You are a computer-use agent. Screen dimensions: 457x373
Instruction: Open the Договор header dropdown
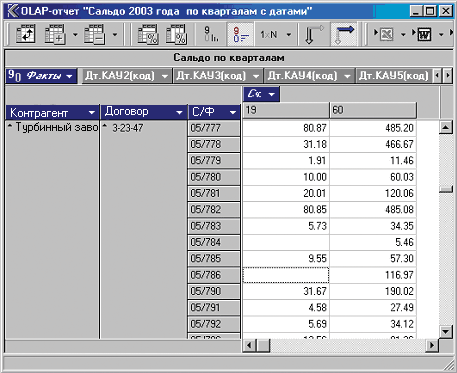179,113
